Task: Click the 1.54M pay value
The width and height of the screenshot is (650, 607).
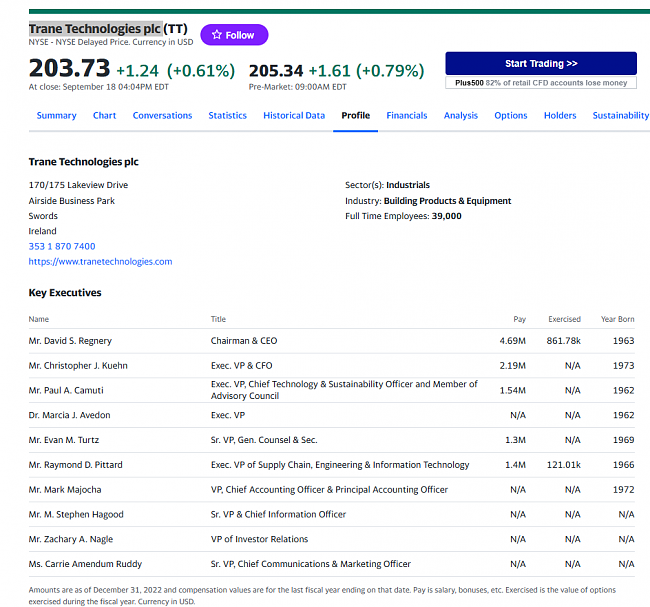Action: pyautogui.click(x=512, y=391)
